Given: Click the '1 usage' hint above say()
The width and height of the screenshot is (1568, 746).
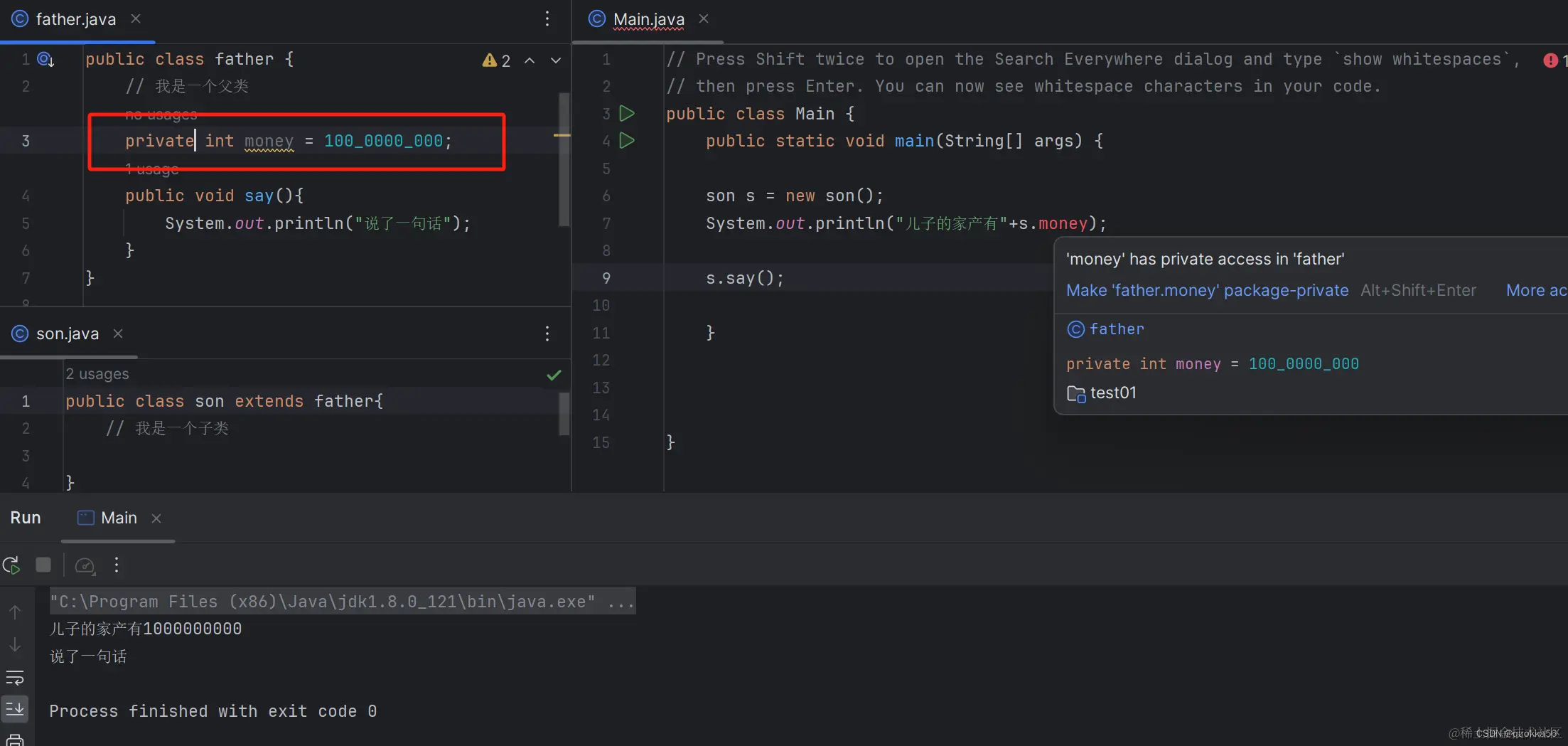Looking at the screenshot, I should (x=152, y=169).
